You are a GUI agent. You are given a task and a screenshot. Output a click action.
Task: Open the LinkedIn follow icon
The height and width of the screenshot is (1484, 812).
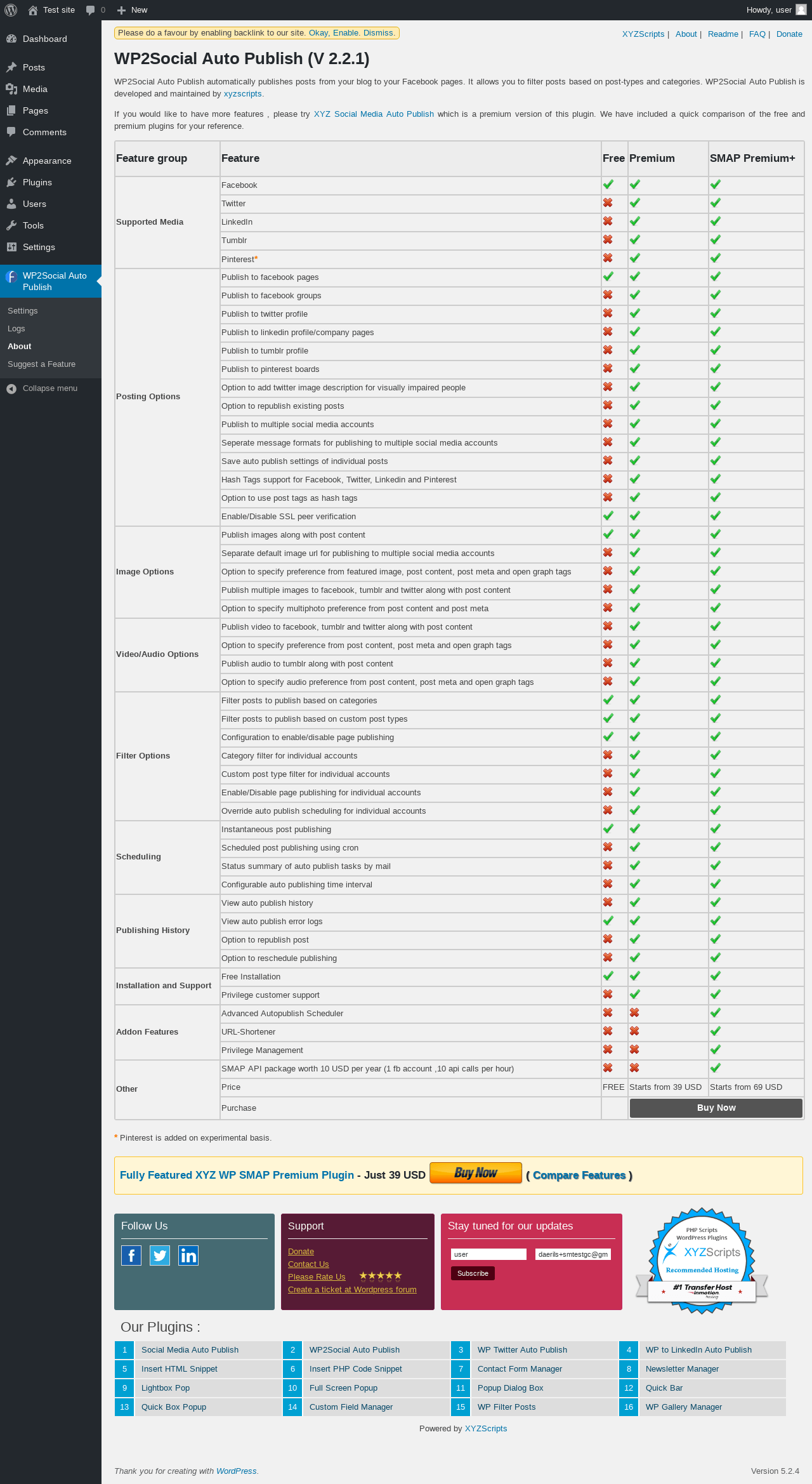[x=188, y=1255]
